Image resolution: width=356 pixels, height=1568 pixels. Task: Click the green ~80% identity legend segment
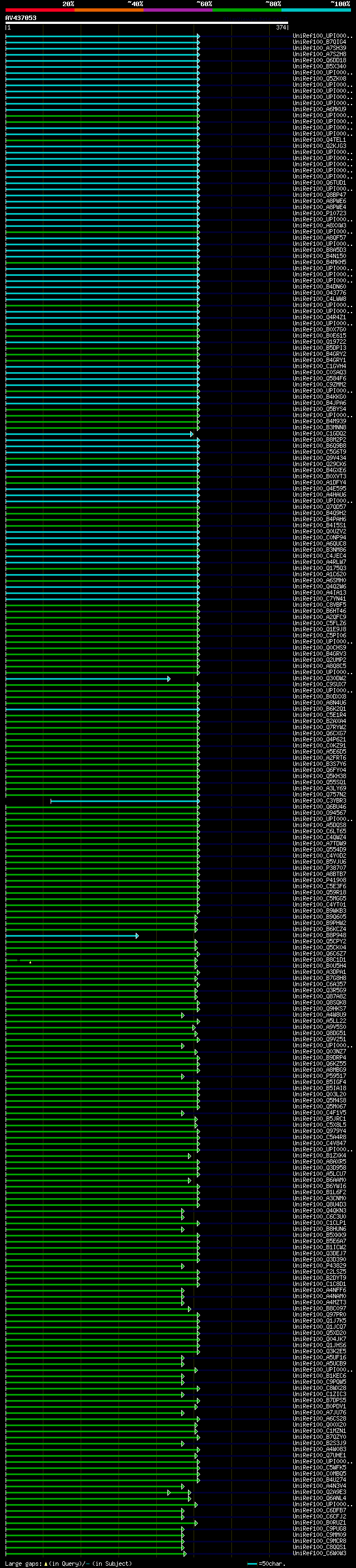click(247, 11)
